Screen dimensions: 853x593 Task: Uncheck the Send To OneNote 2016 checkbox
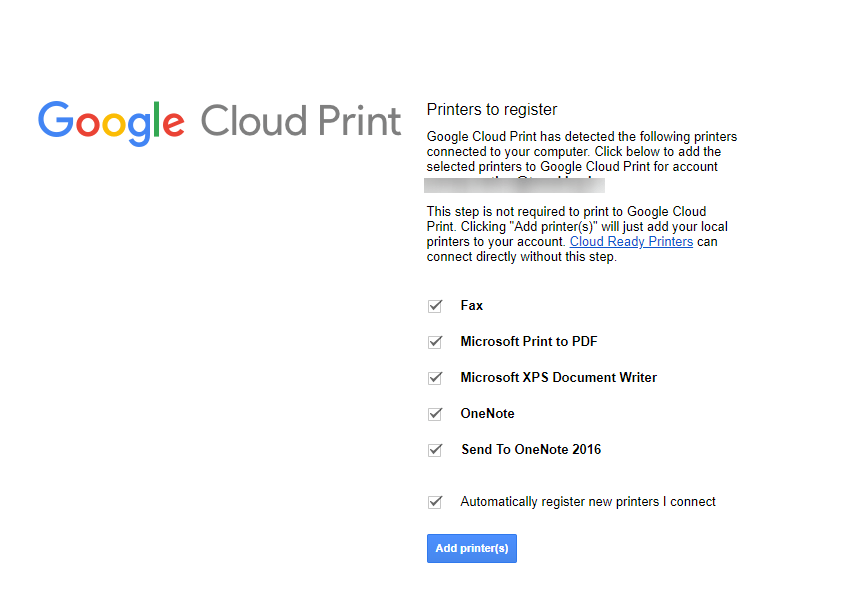click(435, 450)
